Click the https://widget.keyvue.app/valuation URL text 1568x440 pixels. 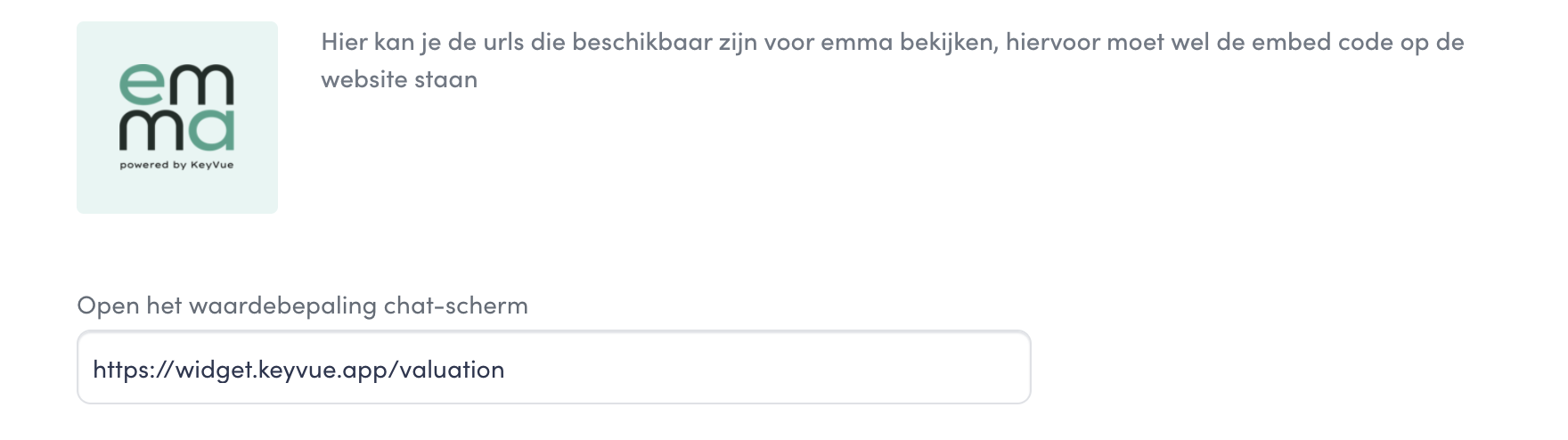point(298,369)
